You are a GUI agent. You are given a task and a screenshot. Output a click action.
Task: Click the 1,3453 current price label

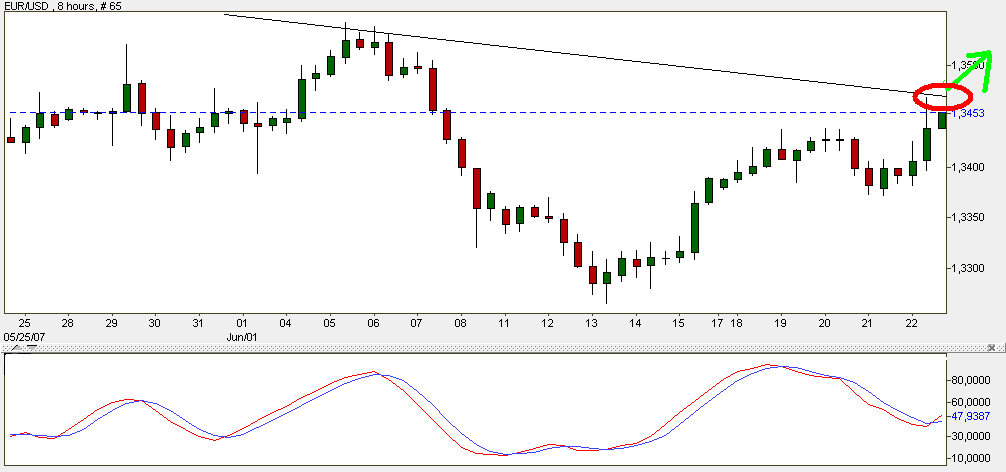pyautogui.click(x=969, y=114)
